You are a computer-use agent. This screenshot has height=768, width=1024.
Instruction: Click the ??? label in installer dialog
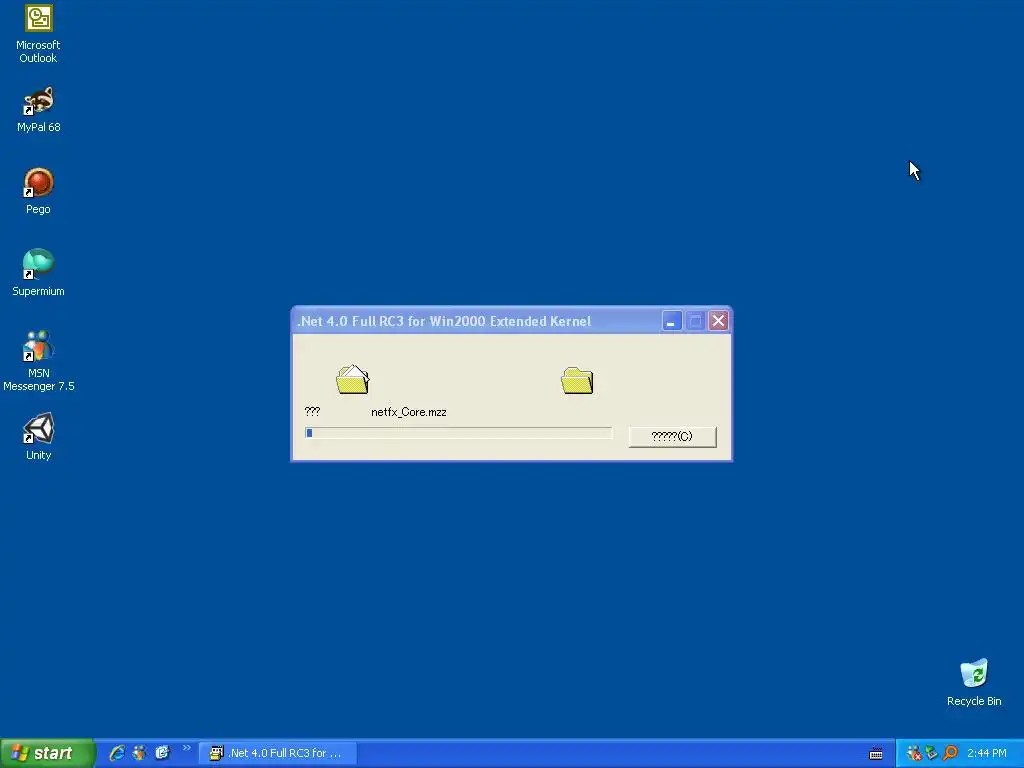[x=312, y=411]
